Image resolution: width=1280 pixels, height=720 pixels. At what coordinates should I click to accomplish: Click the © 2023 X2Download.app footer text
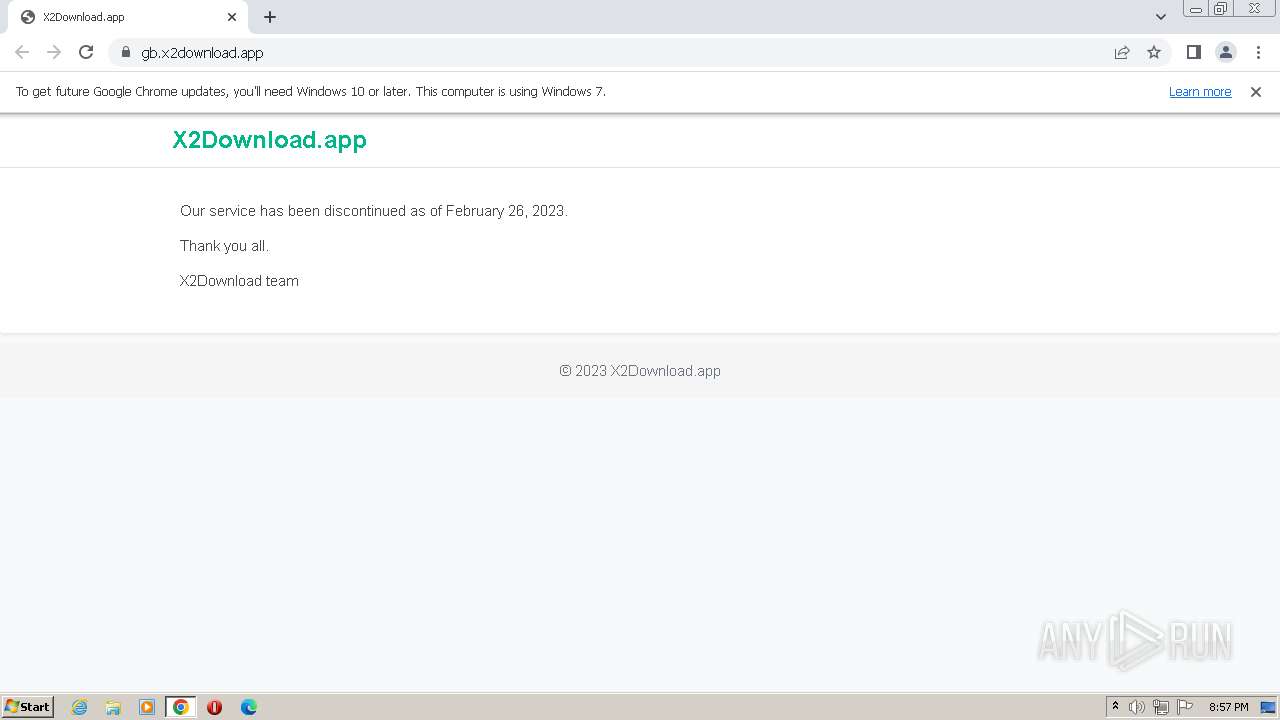[640, 371]
